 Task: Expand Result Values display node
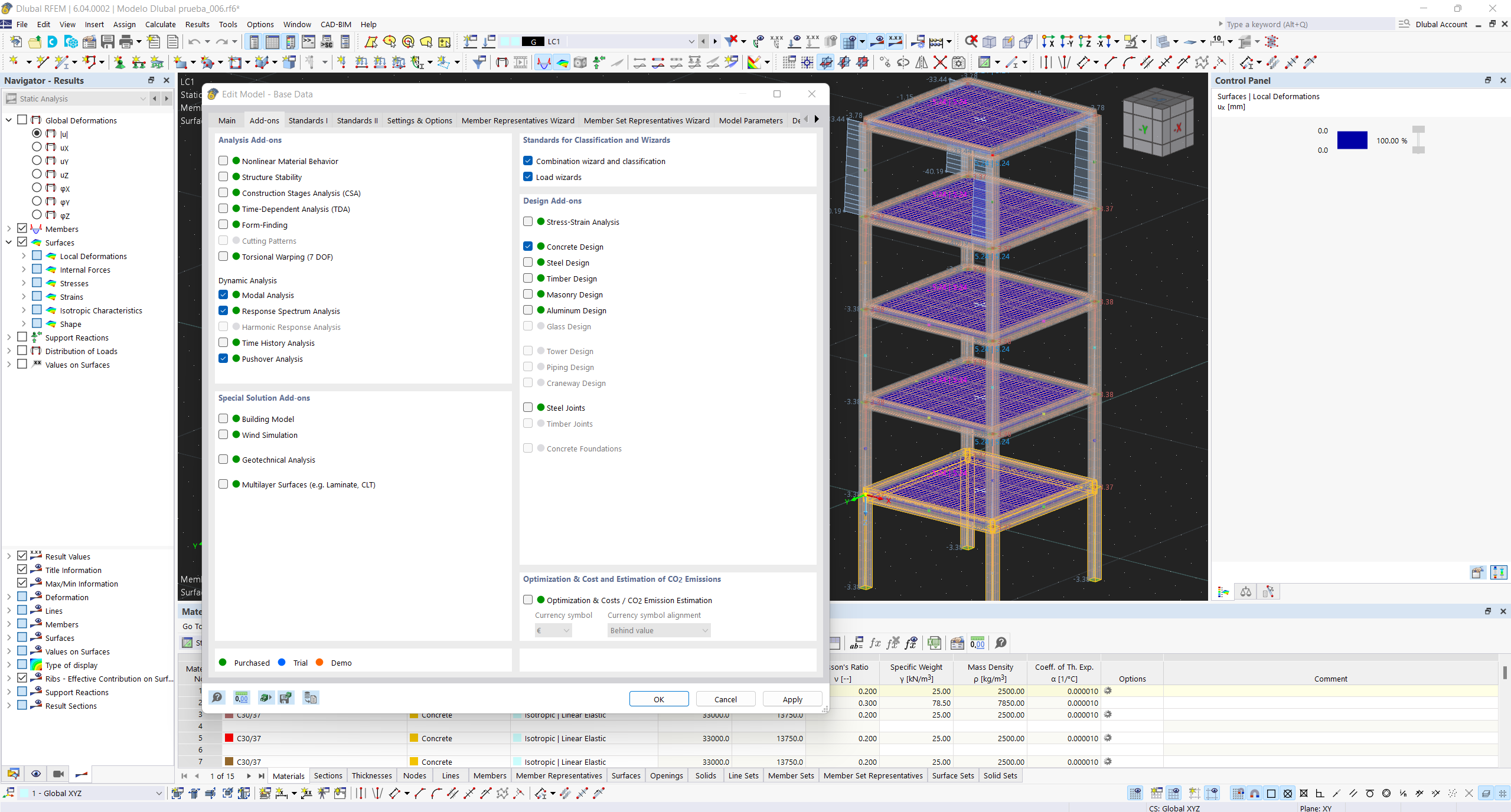click(x=9, y=556)
